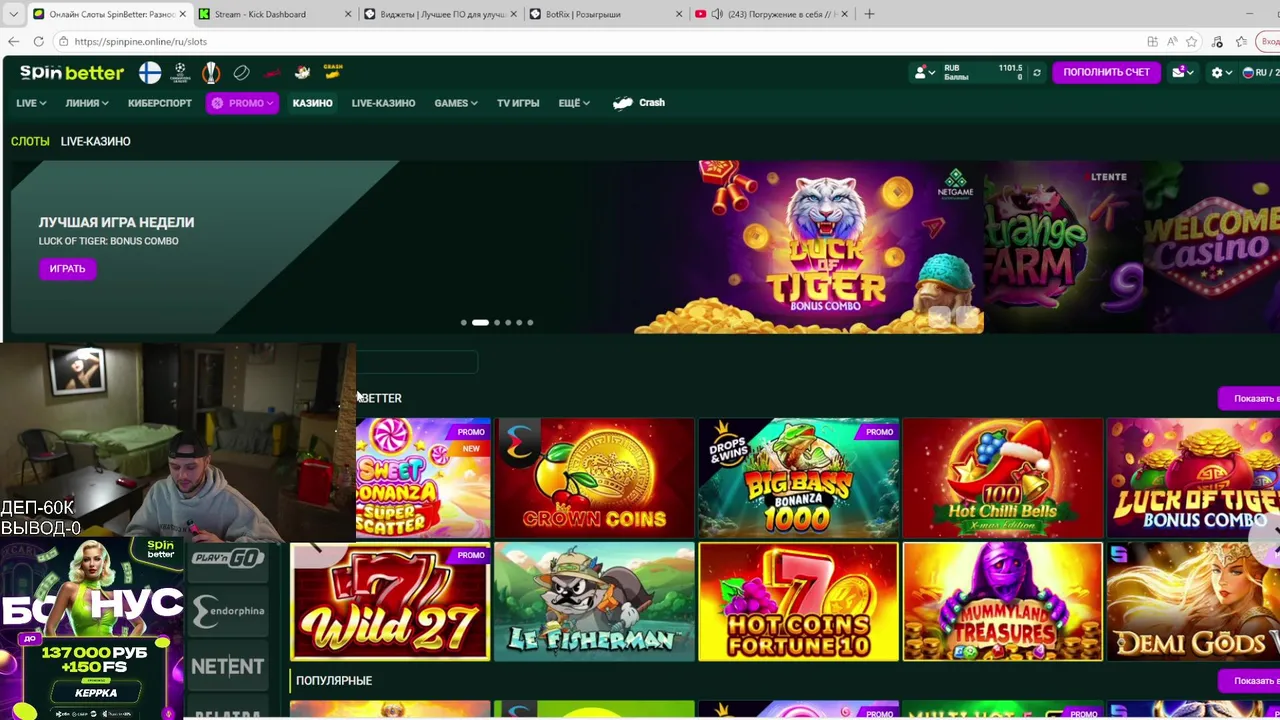Open the messages envelope dropdown
1280x720 pixels.
coord(1183,72)
